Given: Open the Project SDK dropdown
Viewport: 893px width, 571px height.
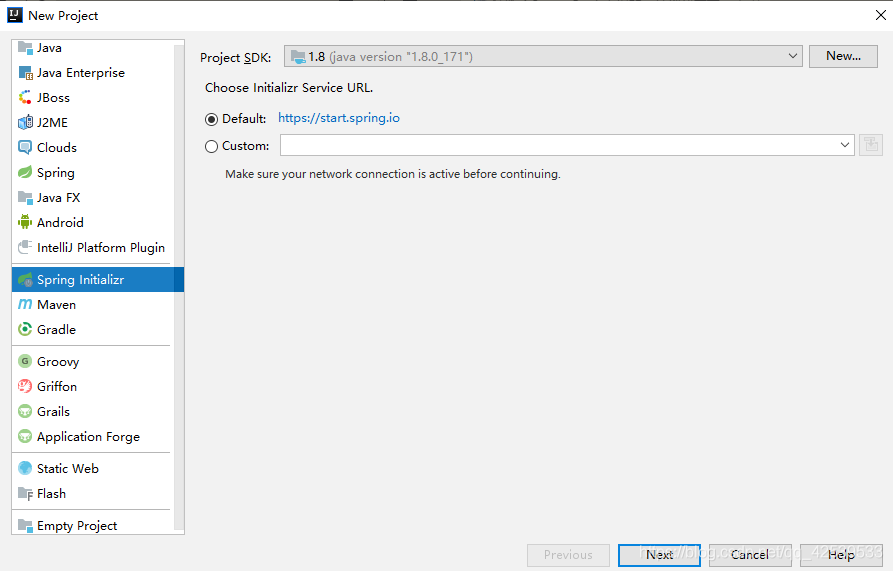Looking at the screenshot, I should [543, 56].
